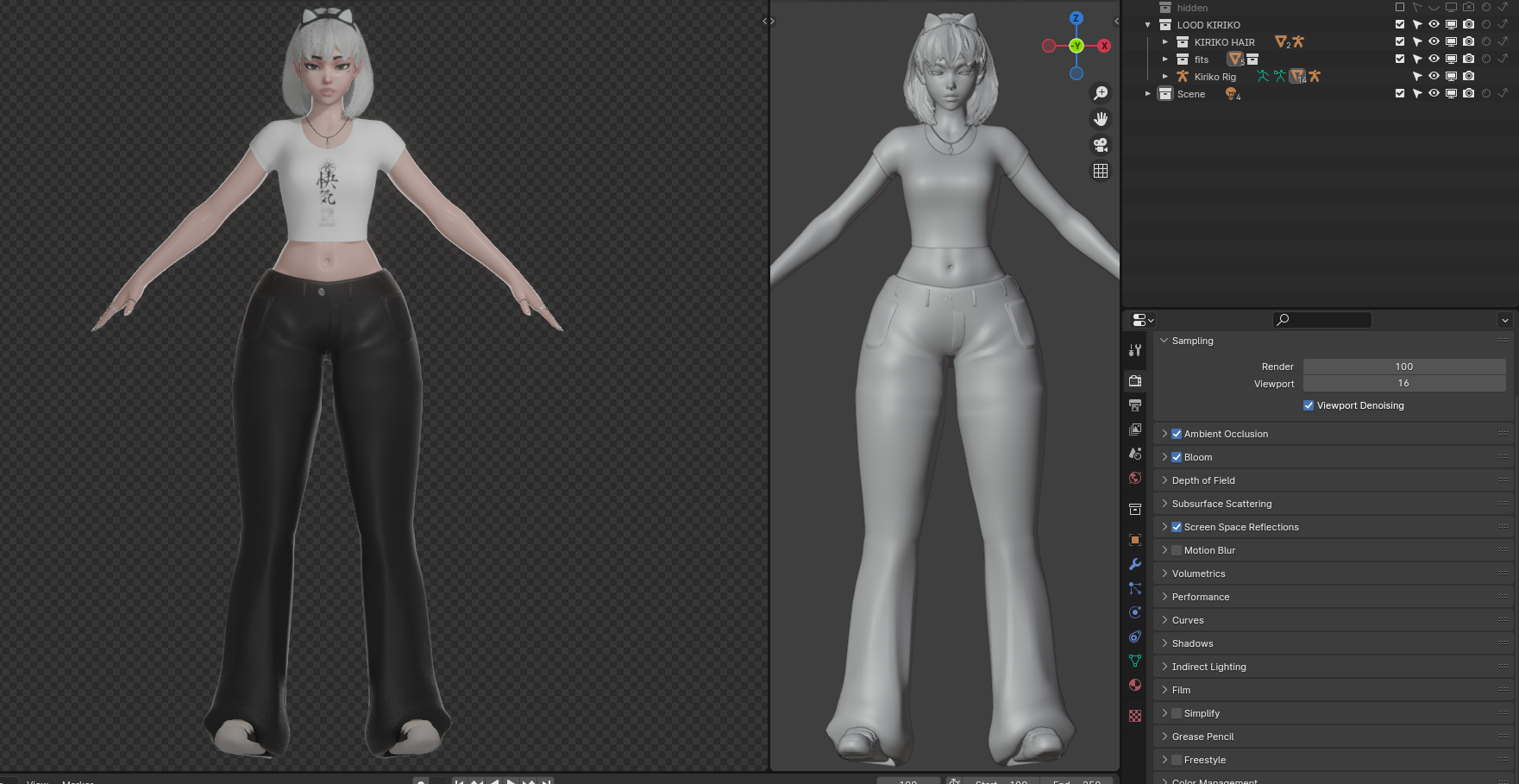
Task: Expand the Depth of Field panel
Action: click(x=1164, y=480)
